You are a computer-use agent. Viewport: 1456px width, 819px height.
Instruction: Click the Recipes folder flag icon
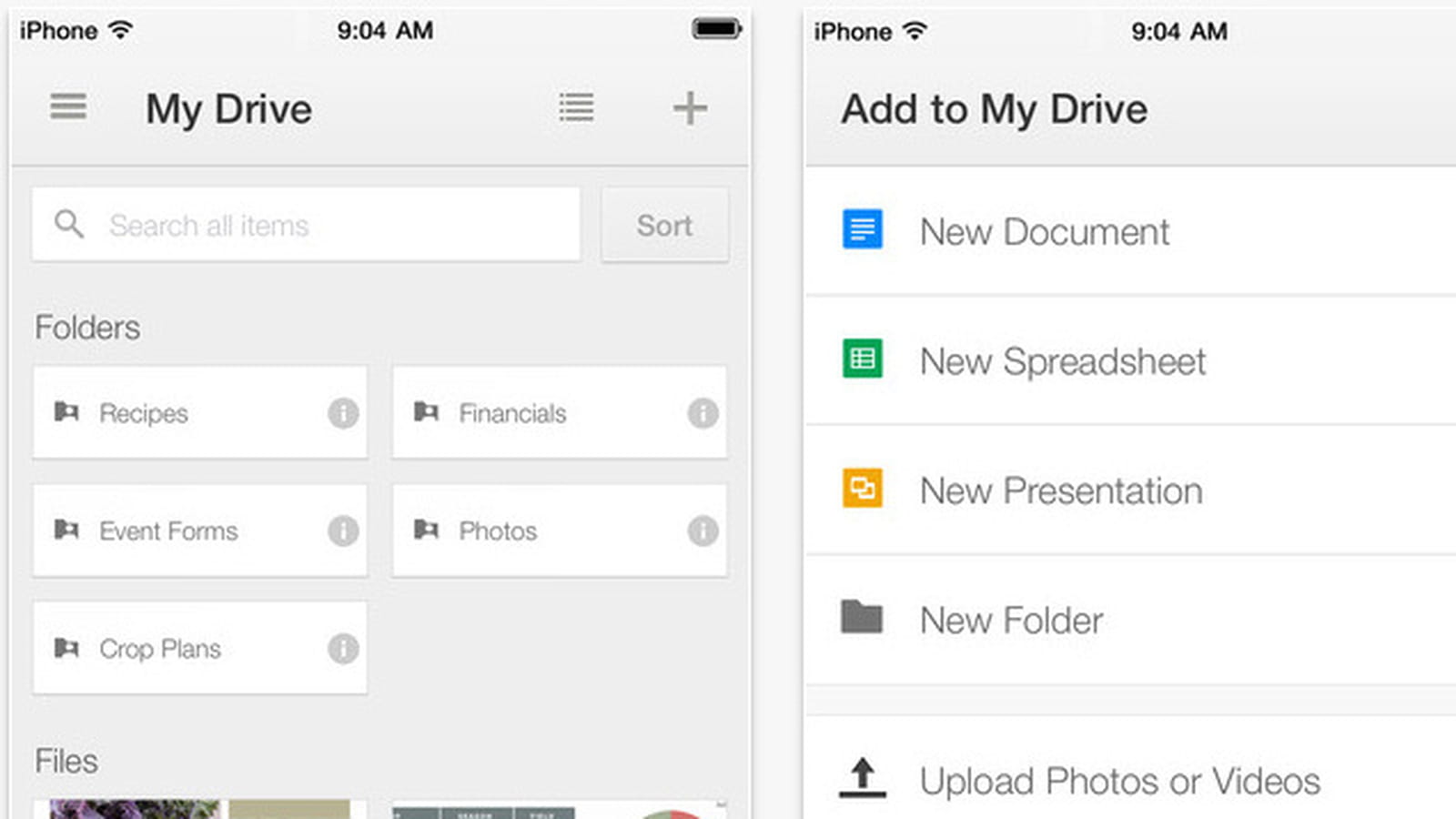pos(66,412)
